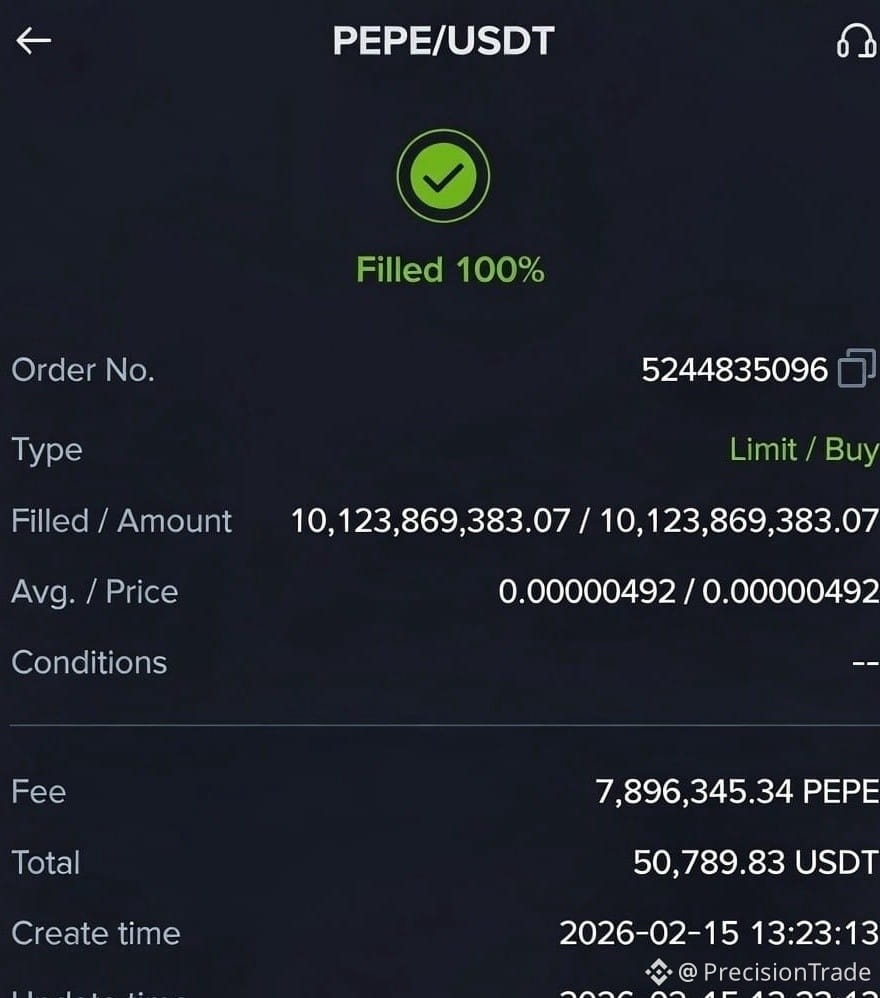Select the PEPE/USDT pair title
The image size is (880, 998).
coord(443,41)
